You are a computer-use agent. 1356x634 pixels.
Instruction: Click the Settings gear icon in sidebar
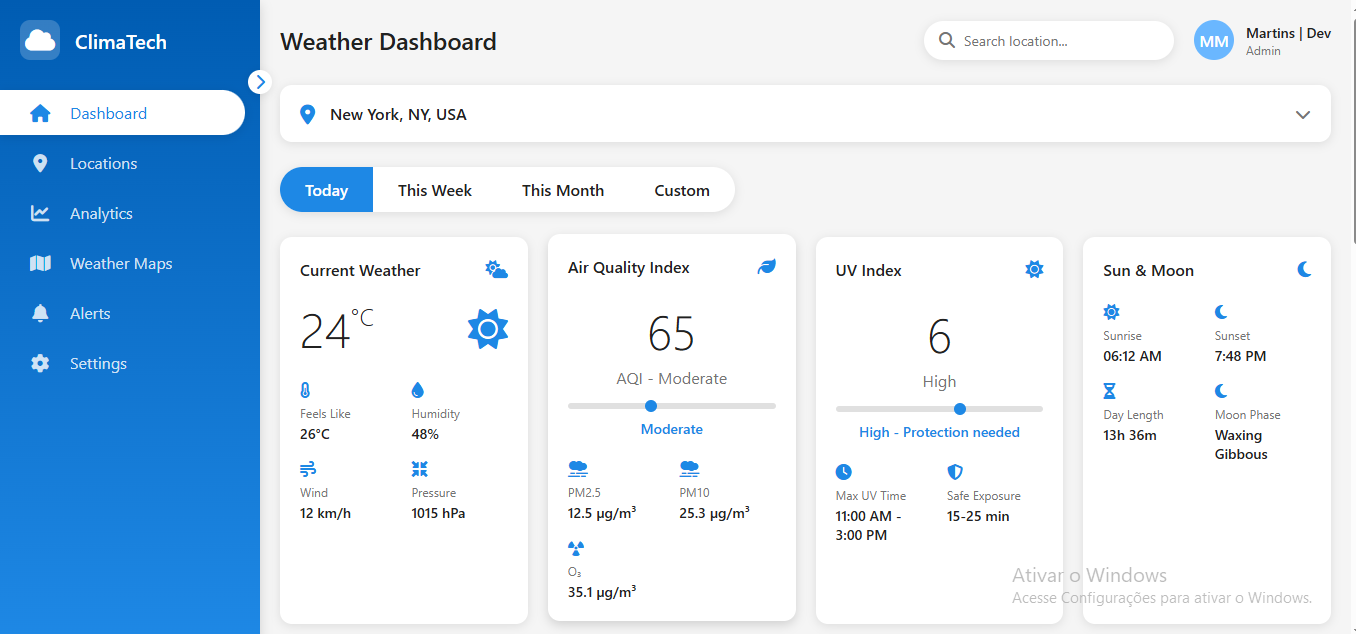(x=40, y=364)
